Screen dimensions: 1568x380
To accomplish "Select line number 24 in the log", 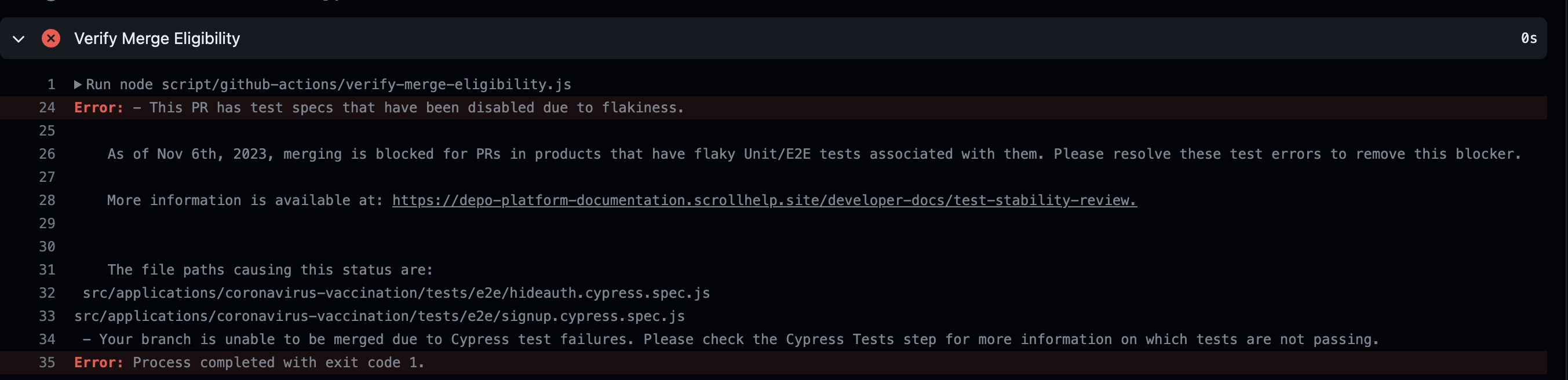I will tap(47, 107).
